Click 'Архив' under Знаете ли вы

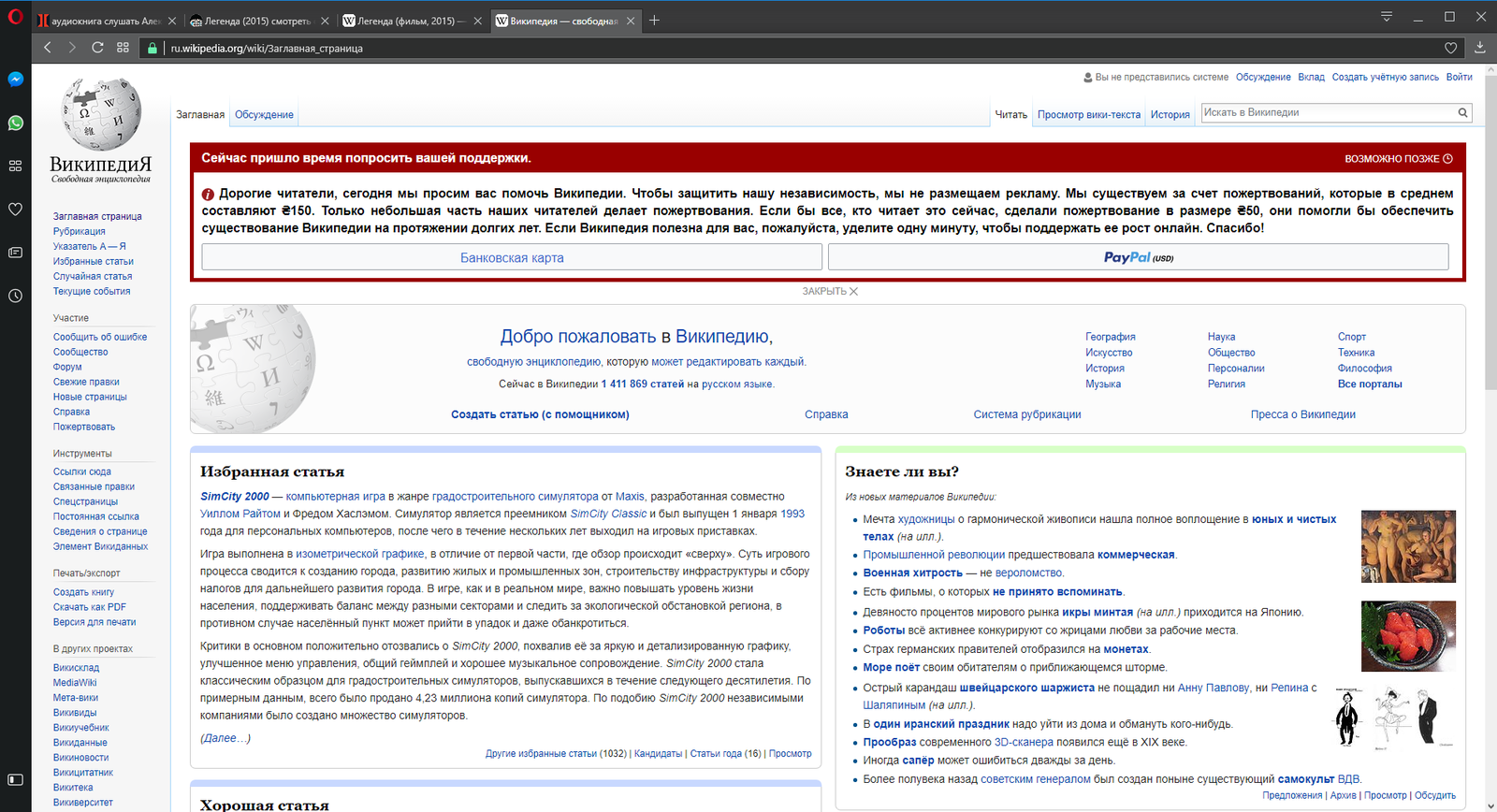tap(1343, 795)
